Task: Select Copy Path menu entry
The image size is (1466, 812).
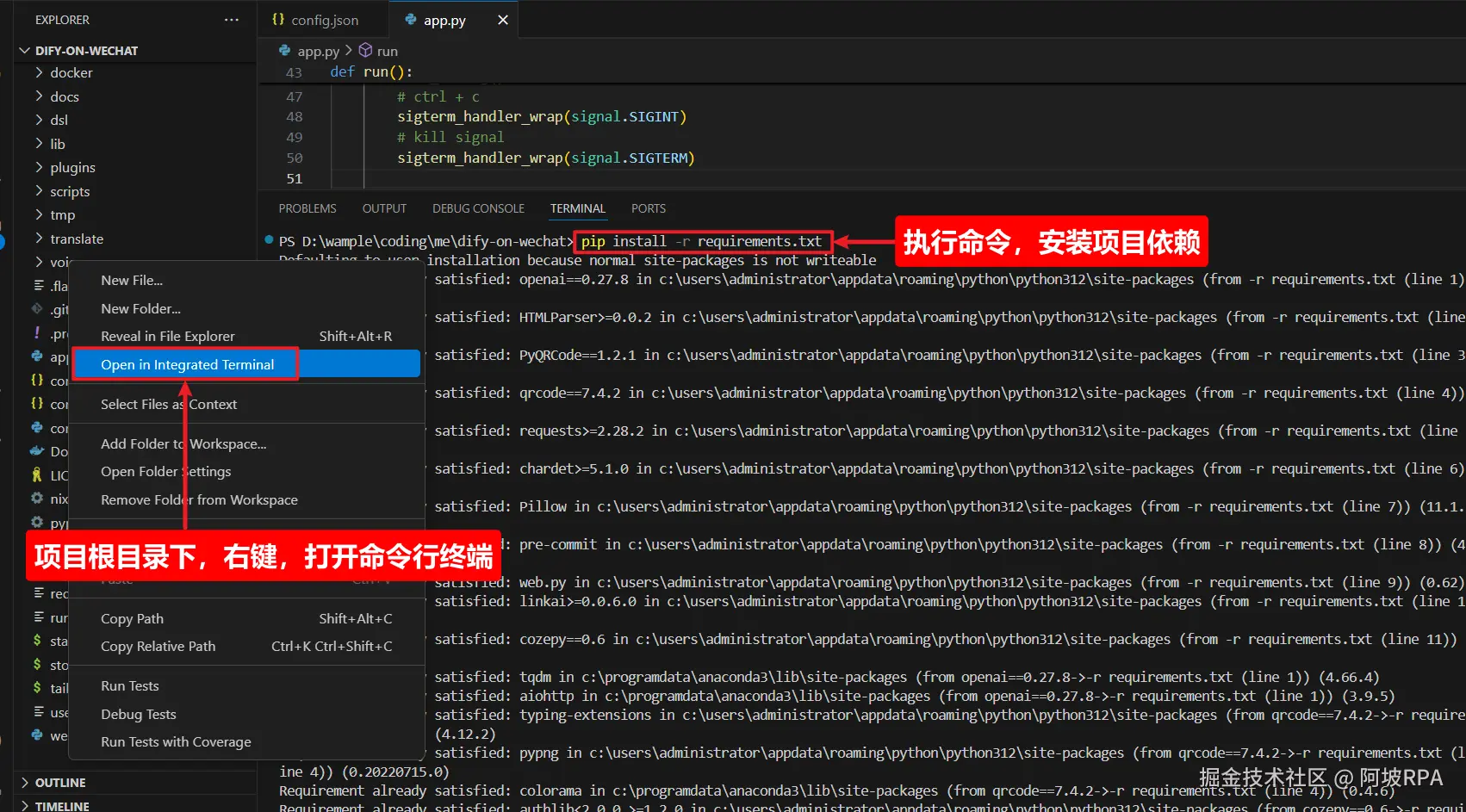Action: pyautogui.click(x=246, y=618)
